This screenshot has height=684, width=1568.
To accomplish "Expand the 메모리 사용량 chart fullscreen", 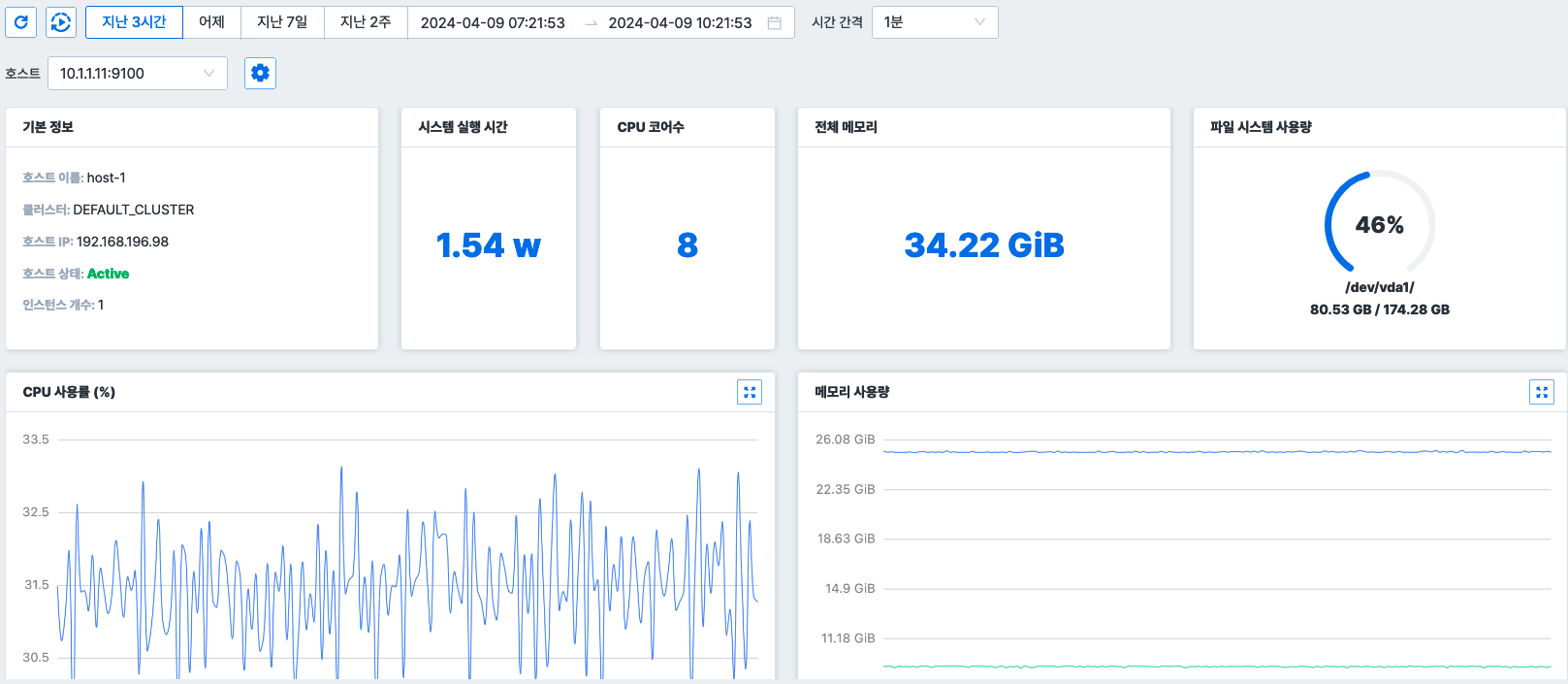I will pyautogui.click(x=1541, y=392).
